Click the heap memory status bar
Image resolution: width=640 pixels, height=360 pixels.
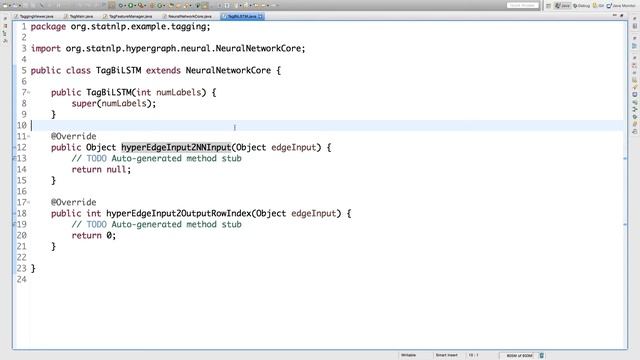519,356
